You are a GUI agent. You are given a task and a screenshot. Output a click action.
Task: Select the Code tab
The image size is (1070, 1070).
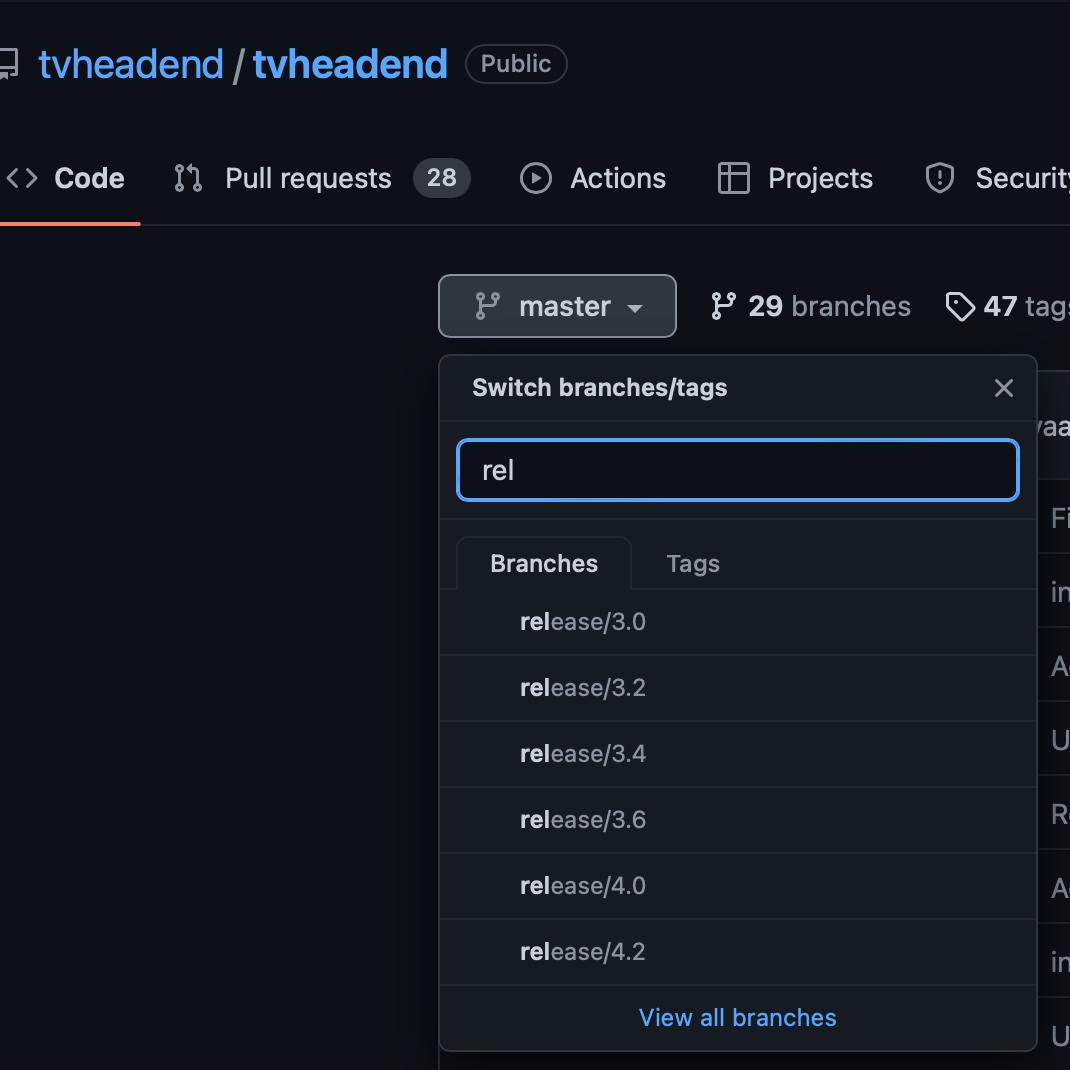(66, 178)
